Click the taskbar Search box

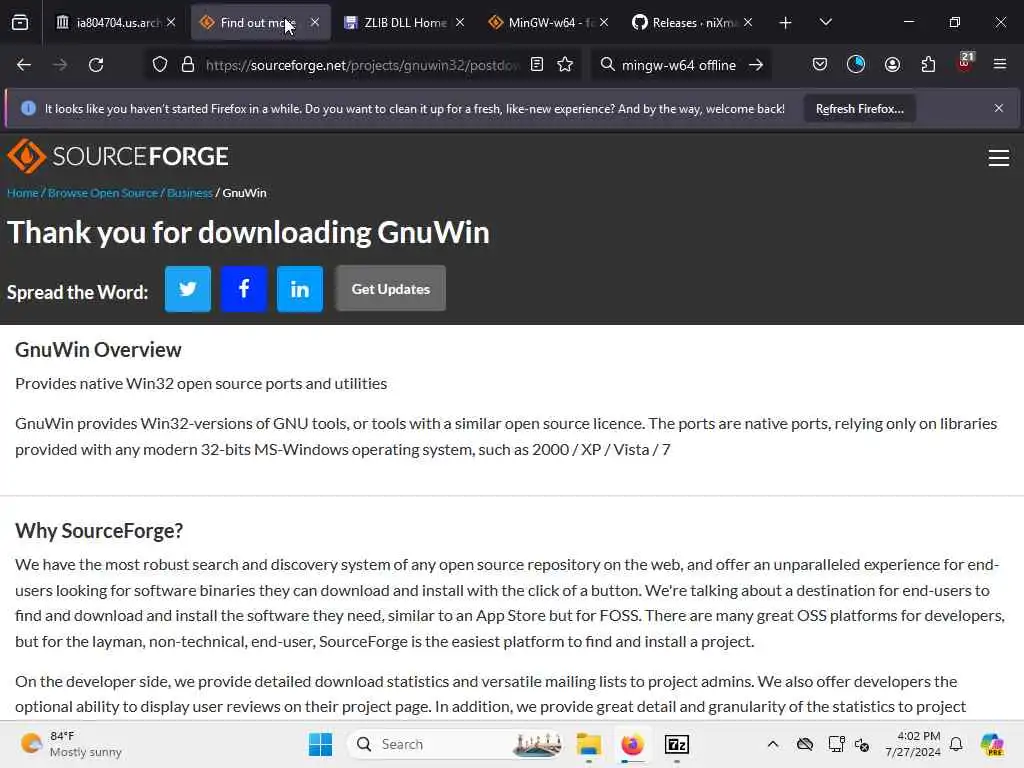point(454,744)
